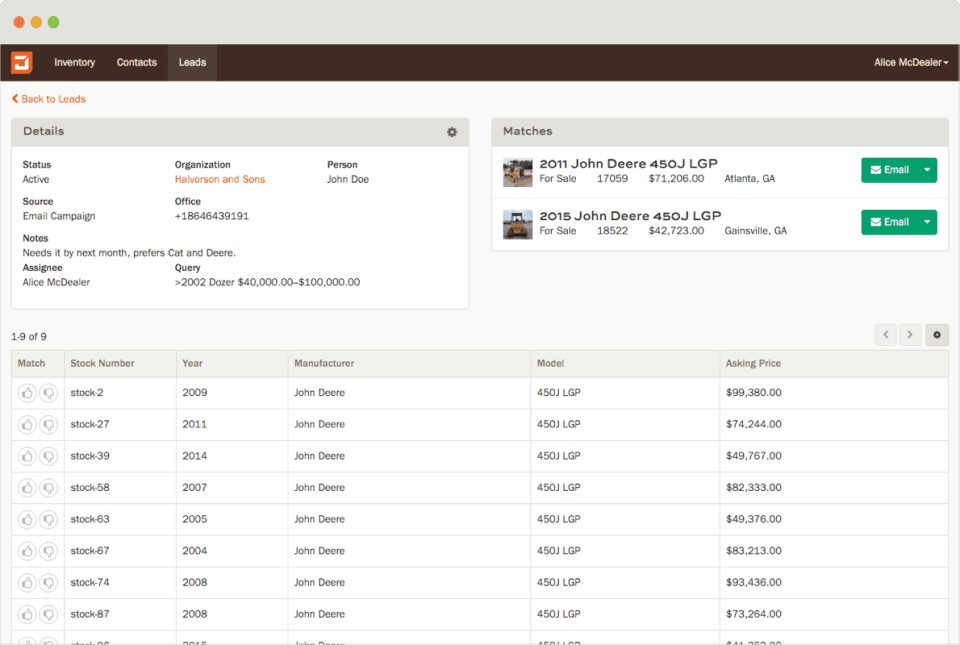Open the Alice McDealer user menu
Image resolution: width=960 pixels, height=645 pixels.
(911, 62)
